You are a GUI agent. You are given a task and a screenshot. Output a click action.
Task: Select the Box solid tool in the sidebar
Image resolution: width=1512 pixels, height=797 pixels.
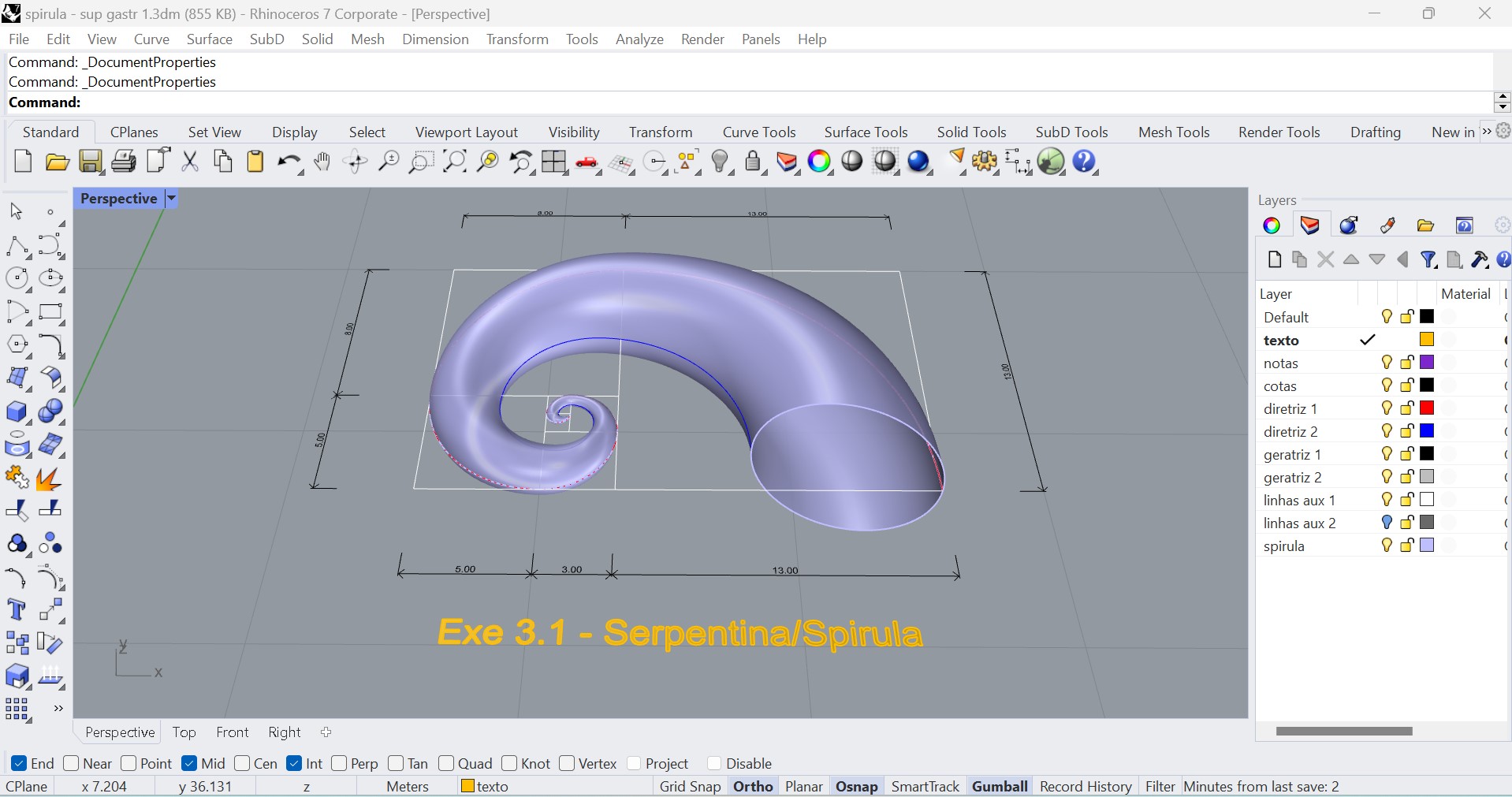click(17, 412)
